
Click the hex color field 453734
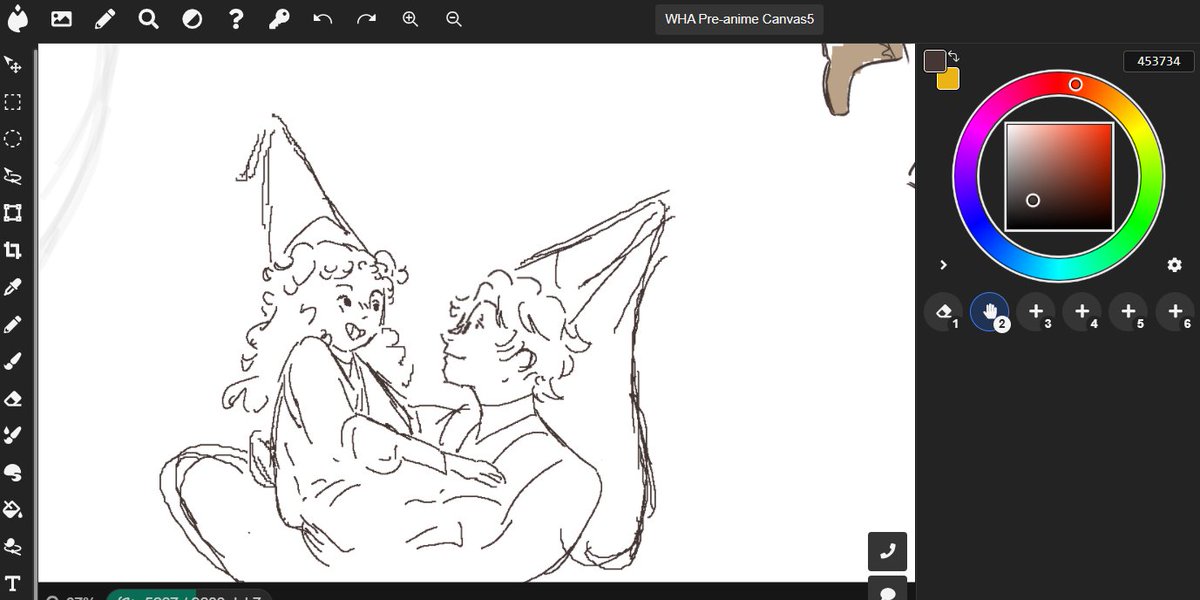coord(1159,61)
